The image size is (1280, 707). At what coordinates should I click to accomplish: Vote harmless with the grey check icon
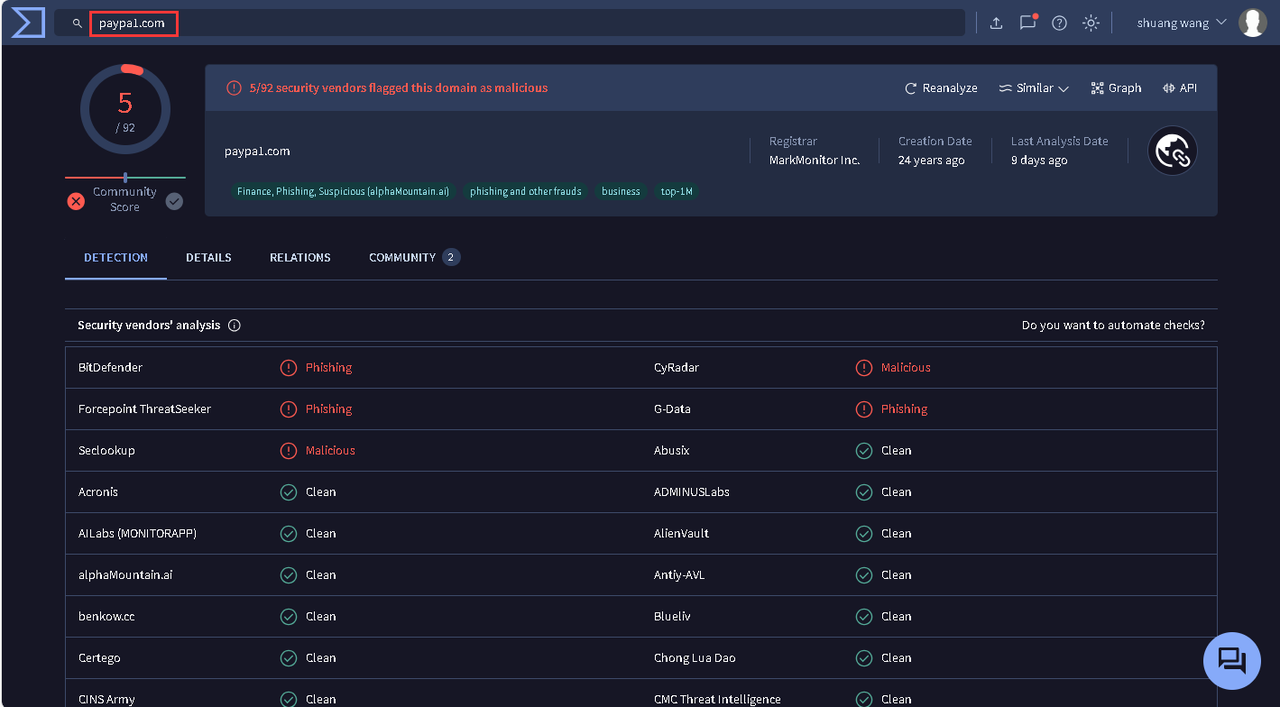[x=174, y=201]
